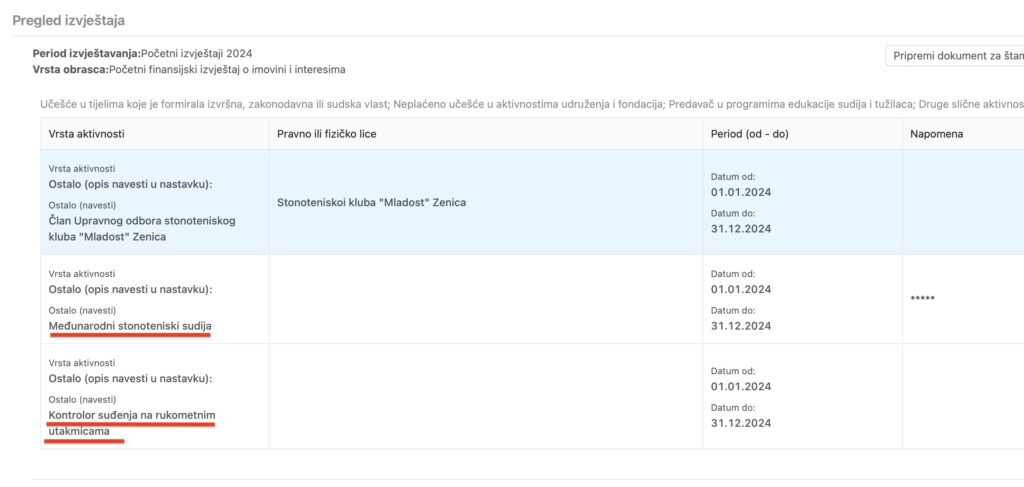Click the "Period izvještavanja:" label

86,52
